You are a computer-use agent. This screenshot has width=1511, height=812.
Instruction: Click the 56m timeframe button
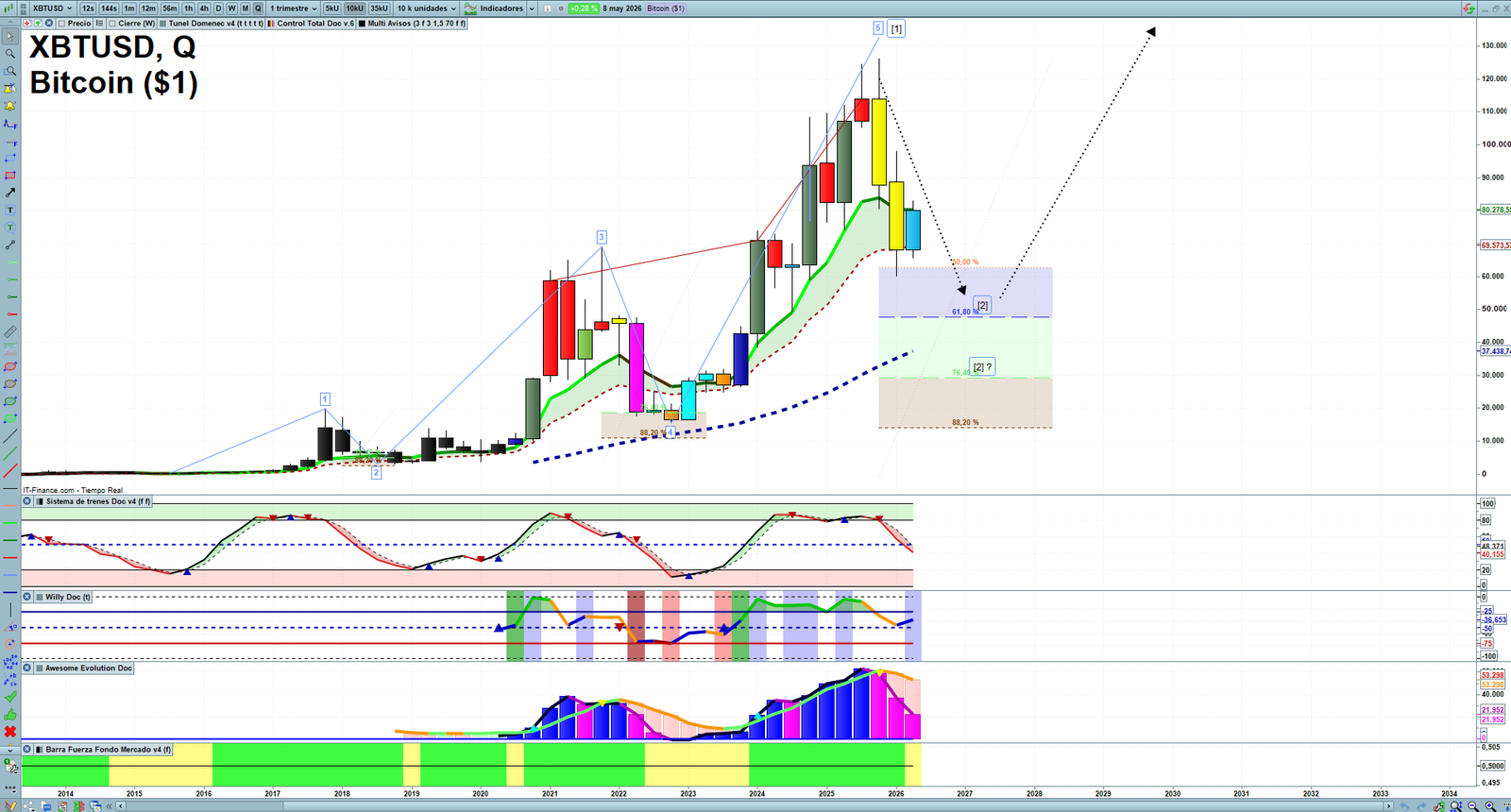(x=170, y=8)
